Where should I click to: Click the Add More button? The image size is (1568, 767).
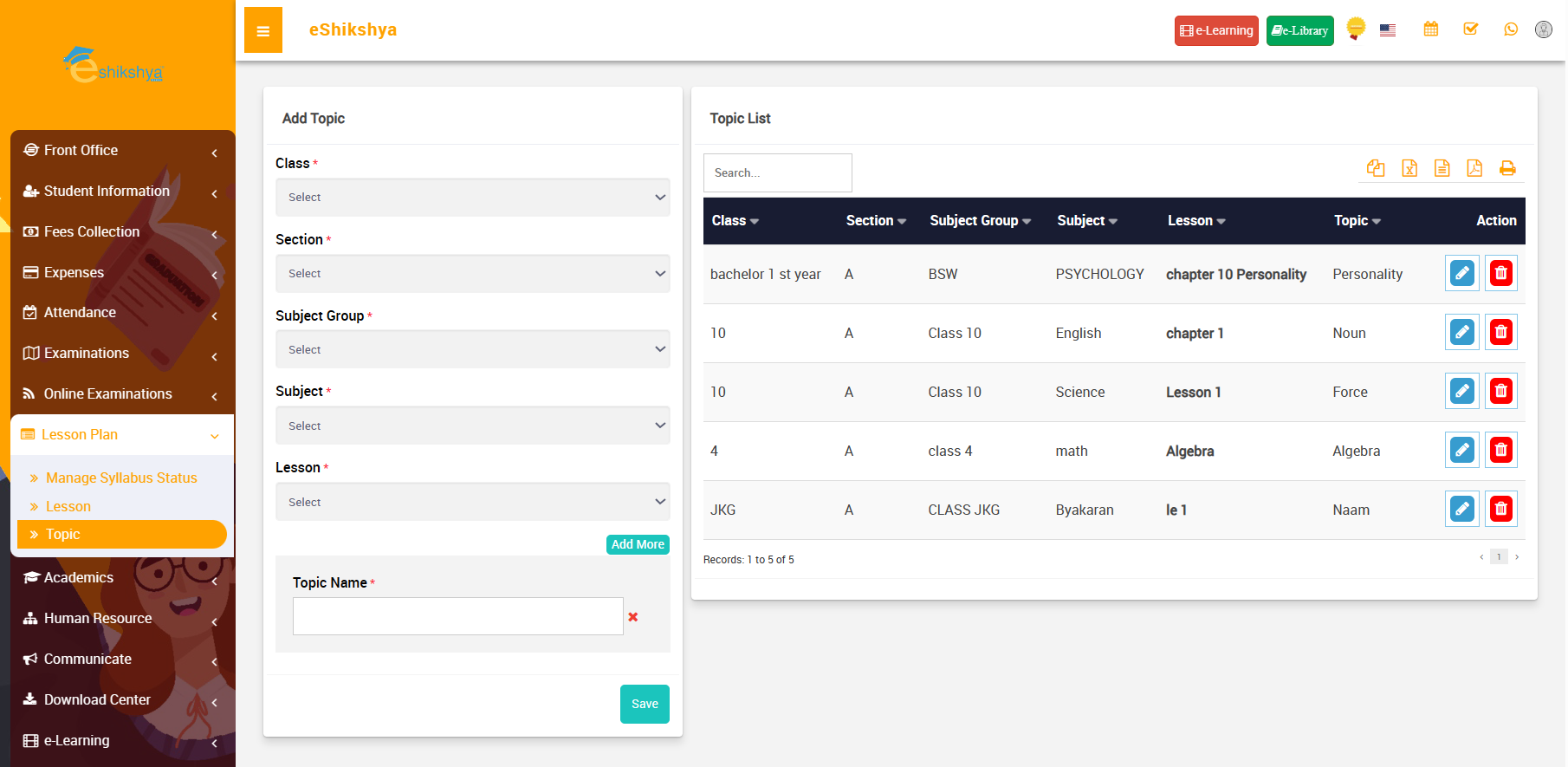(x=638, y=545)
